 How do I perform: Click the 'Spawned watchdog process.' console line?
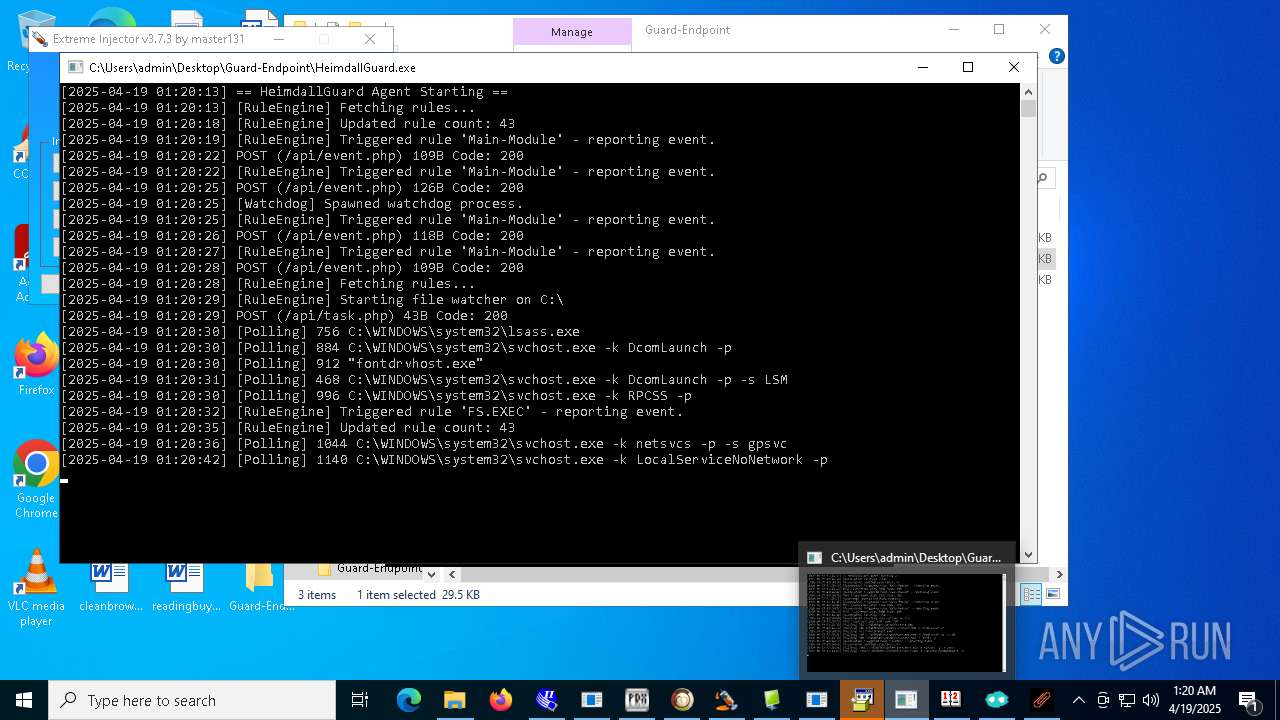pos(292,204)
